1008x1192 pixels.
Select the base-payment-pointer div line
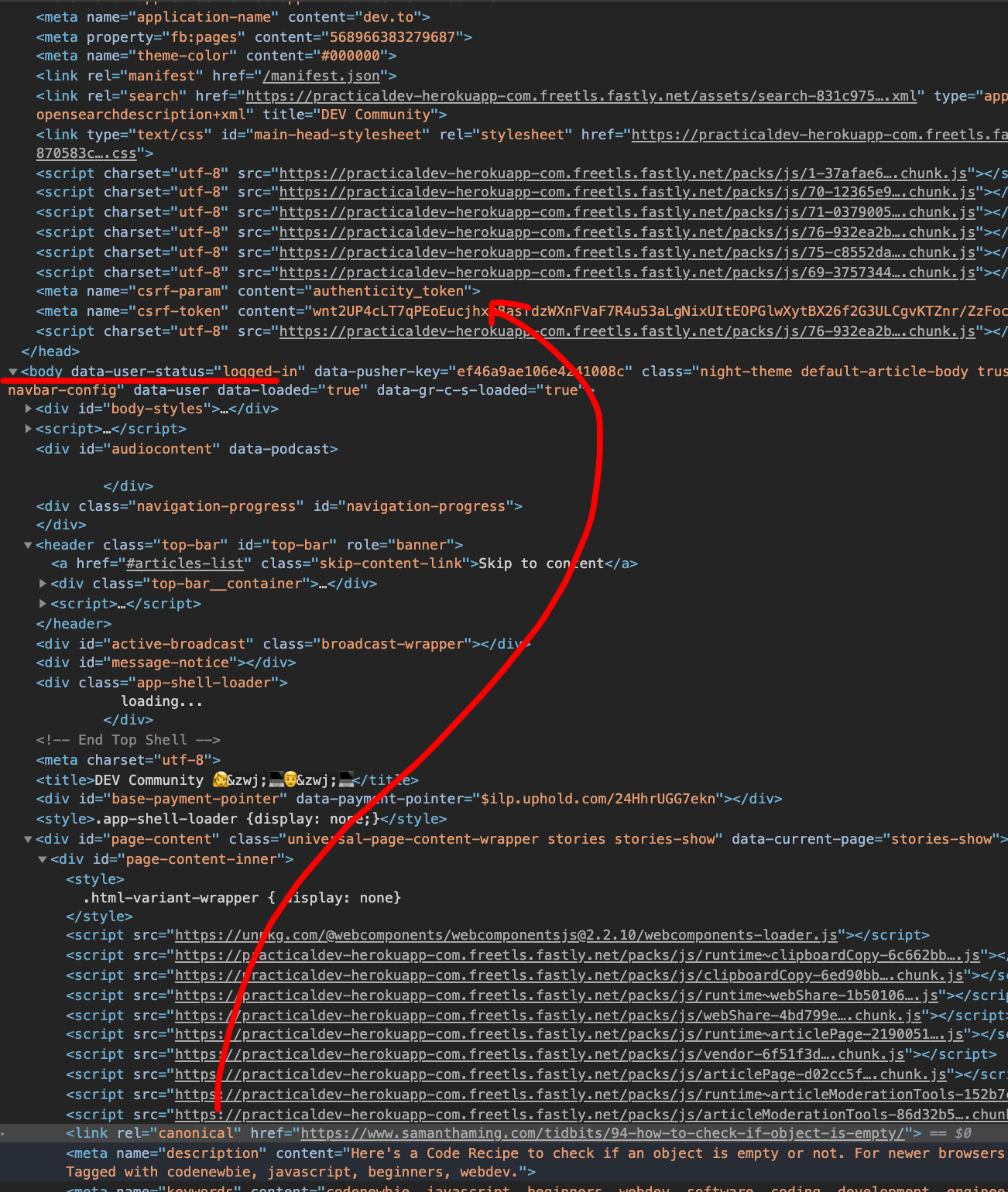tap(409, 799)
